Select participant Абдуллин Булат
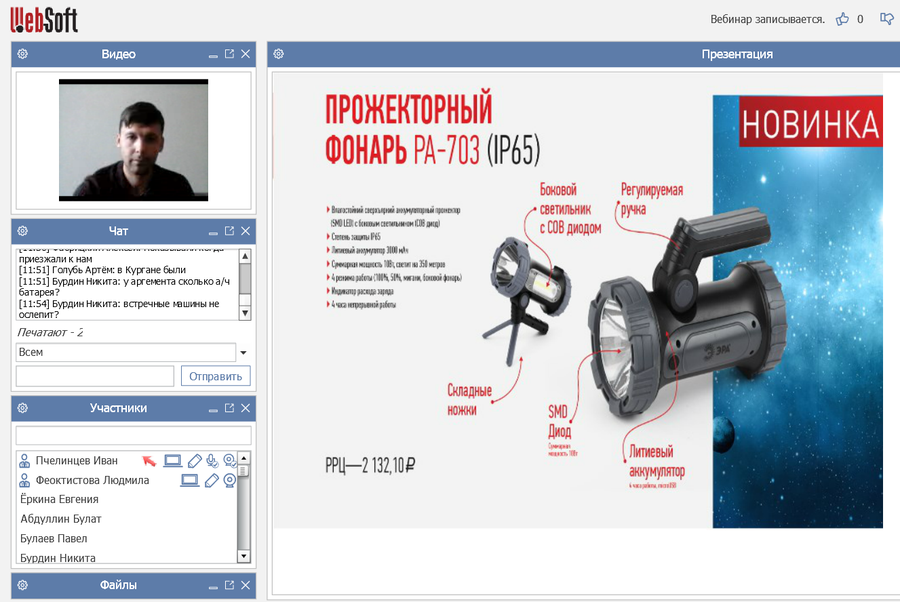This screenshot has width=900, height=602. [61, 519]
